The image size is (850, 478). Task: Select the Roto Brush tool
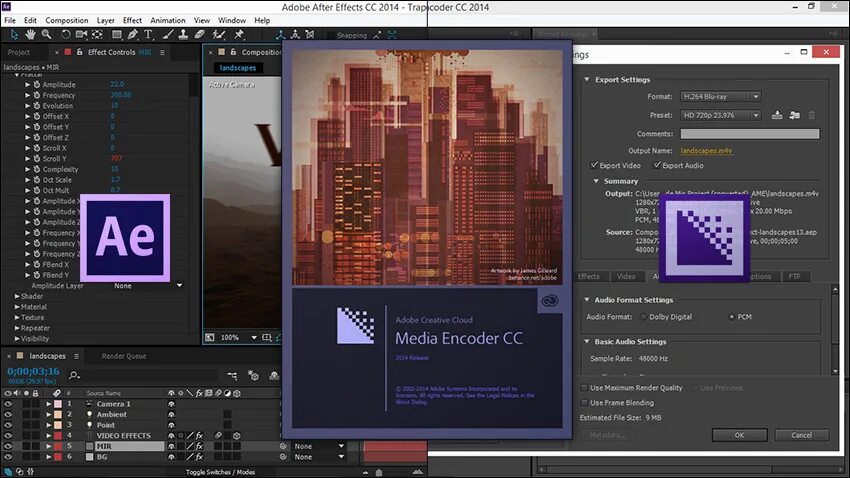218,35
